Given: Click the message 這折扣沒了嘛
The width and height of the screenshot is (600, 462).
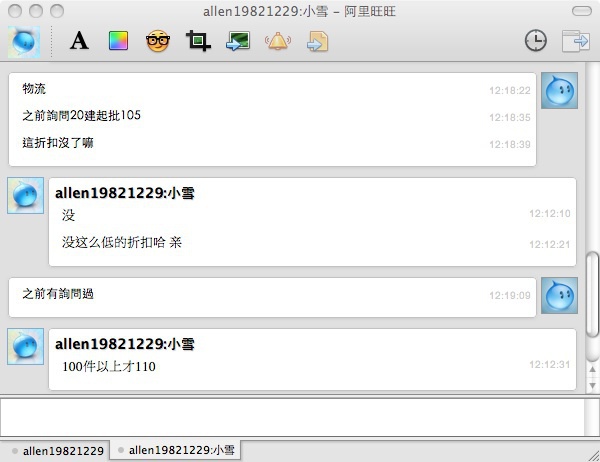Looking at the screenshot, I should point(58,143).
